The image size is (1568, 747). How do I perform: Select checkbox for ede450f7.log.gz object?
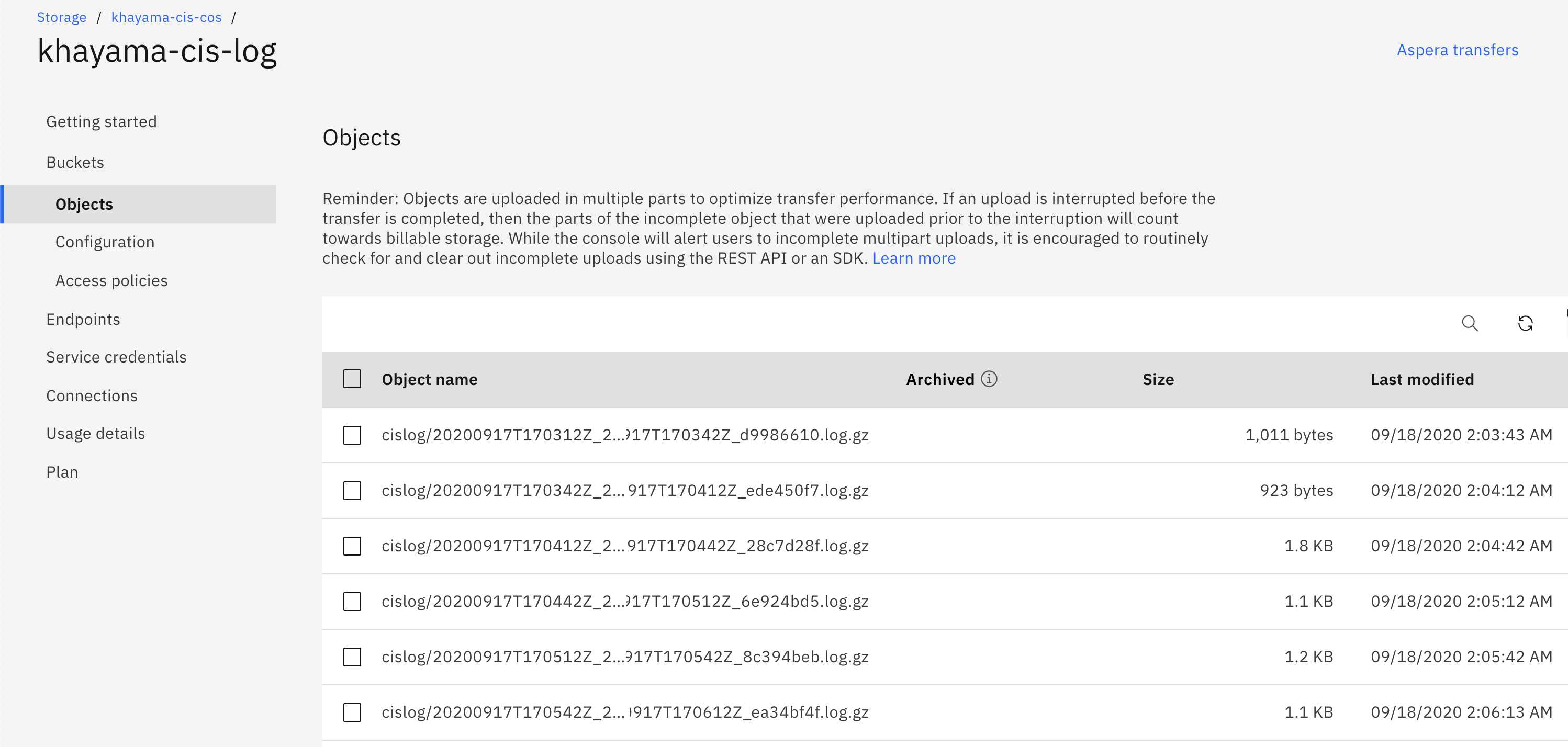[352, 490]
